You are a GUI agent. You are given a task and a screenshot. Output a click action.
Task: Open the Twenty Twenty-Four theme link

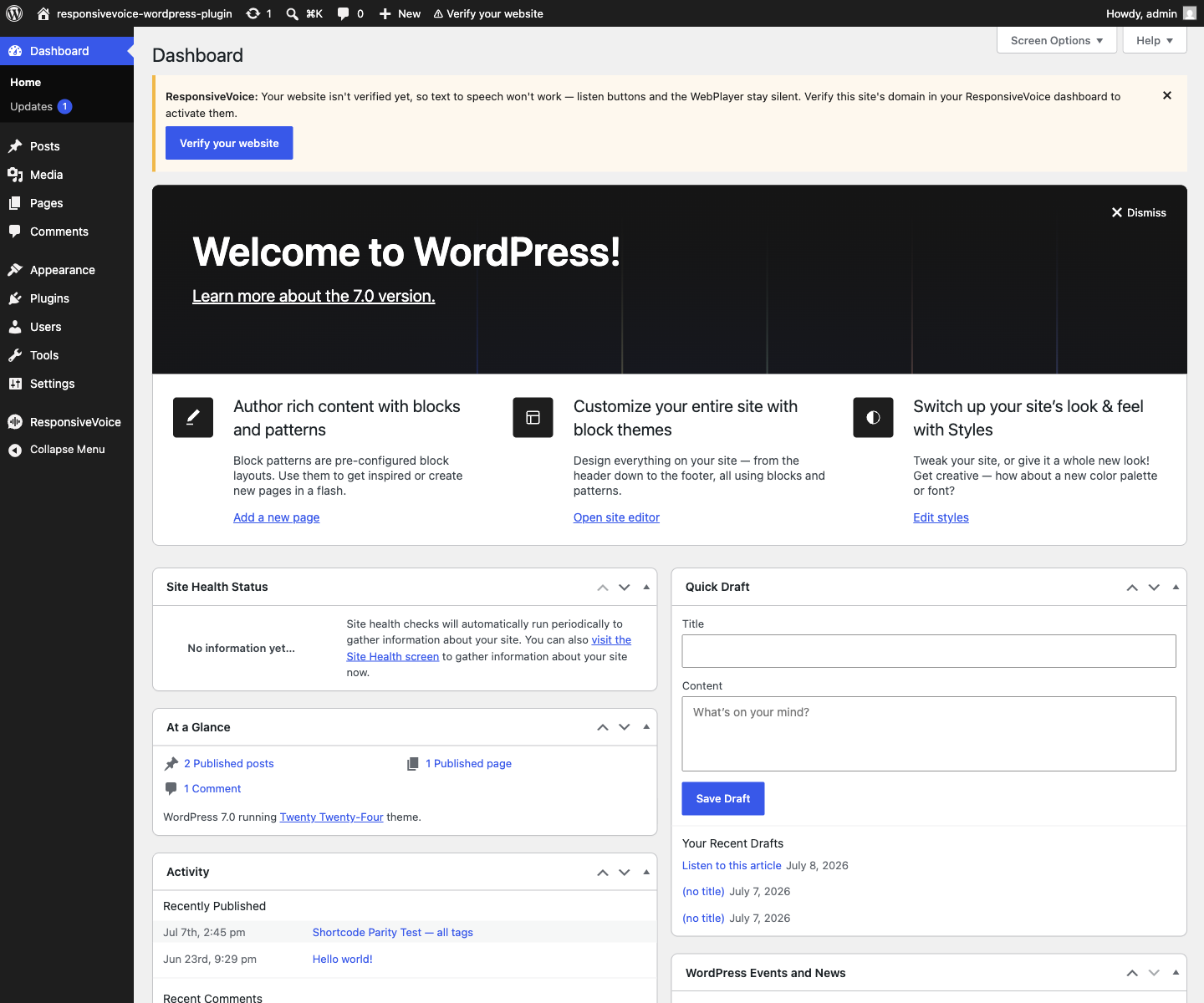tap(331, 817)
